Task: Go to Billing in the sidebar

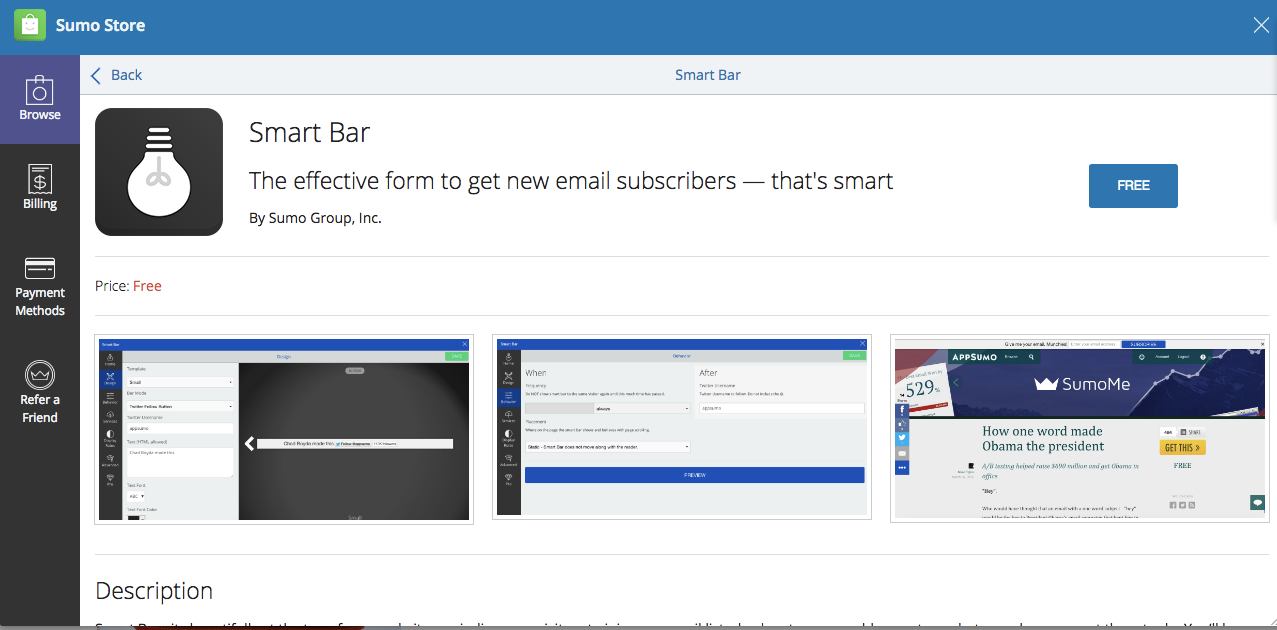Action: 40,188
